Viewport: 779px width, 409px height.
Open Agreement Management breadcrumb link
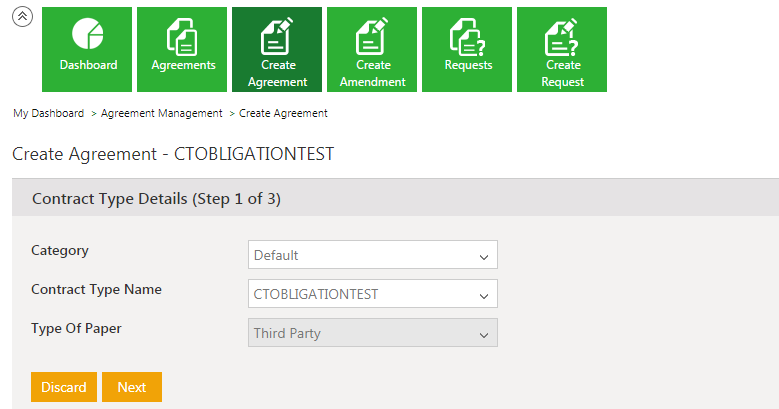(x=161, y=113)
